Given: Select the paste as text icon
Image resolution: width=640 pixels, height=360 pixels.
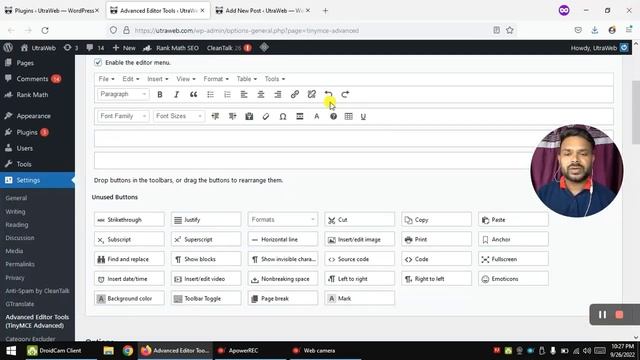Looking at the screenshot, I should coord(249,116).
